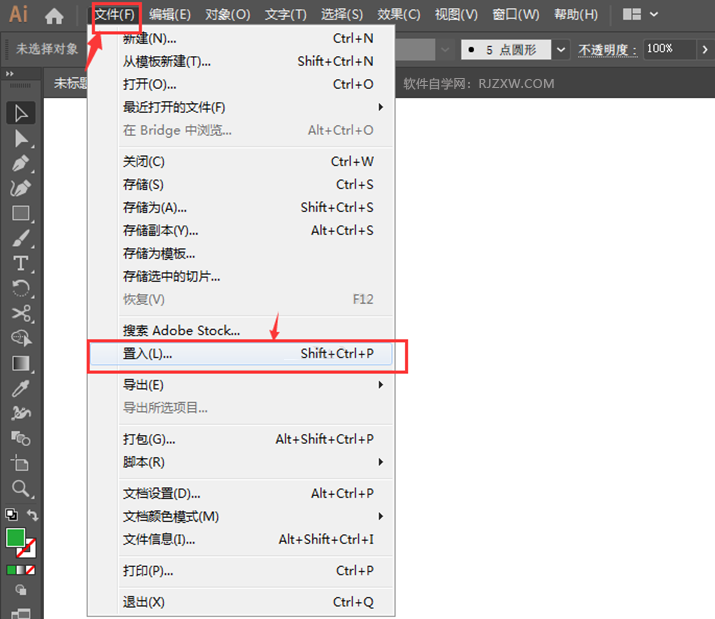The image size is (715, 619).
Task: Open the workspace layout switcher dropdown
Action: point(640,15)
